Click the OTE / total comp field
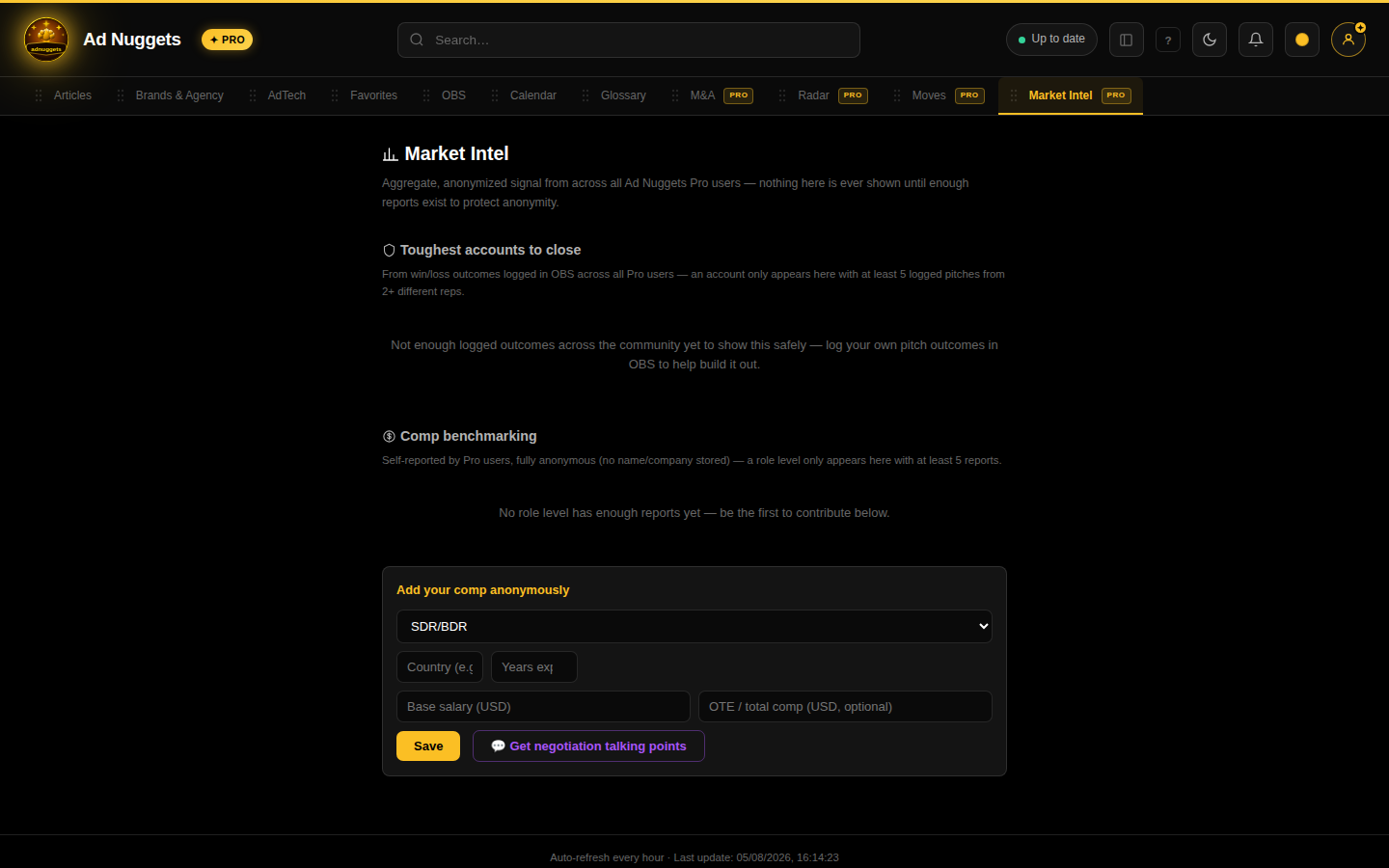Image resolution: width=1389 pixels, height=868 pixels. (x=845, y=707)
